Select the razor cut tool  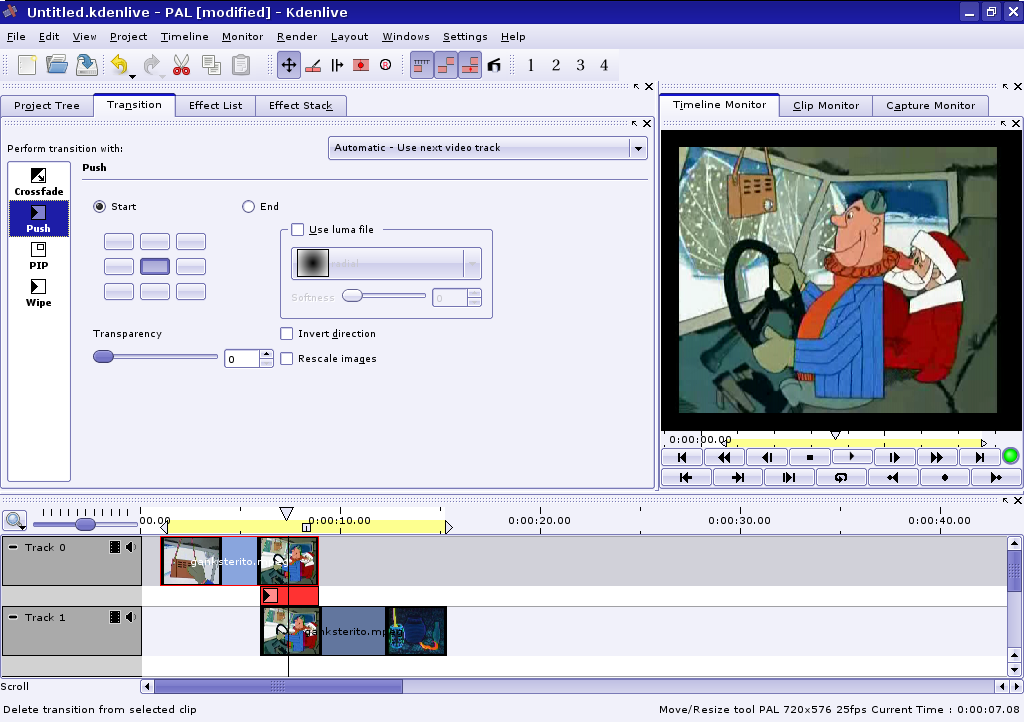(312, 65)
